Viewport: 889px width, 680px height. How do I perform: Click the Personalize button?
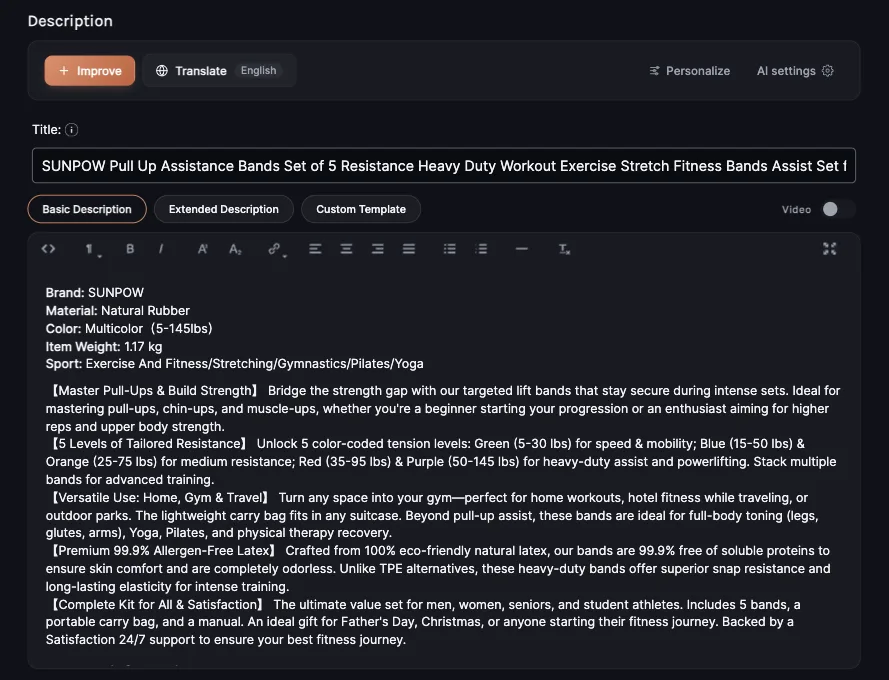(x=689, y=71)
